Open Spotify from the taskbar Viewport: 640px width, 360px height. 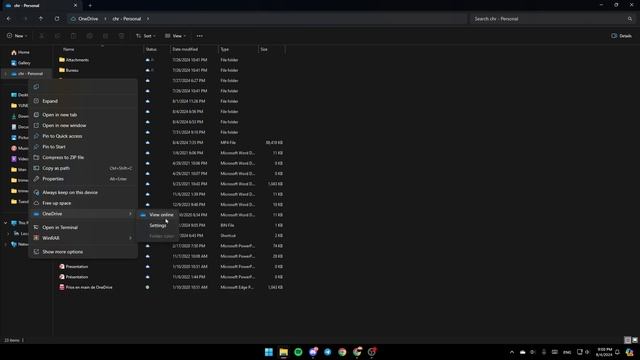click(298, 352)
